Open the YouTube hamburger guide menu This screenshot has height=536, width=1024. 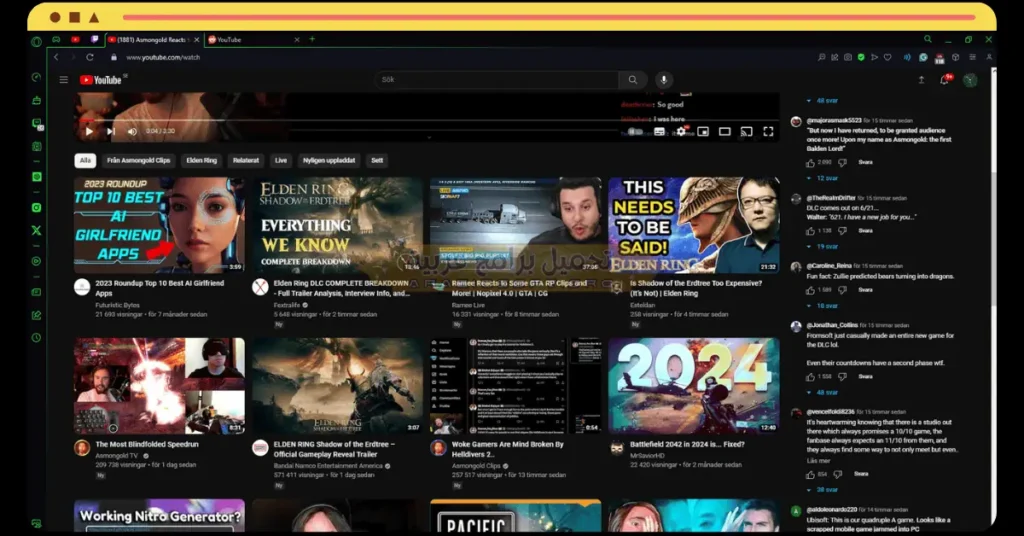coord(64,80)
